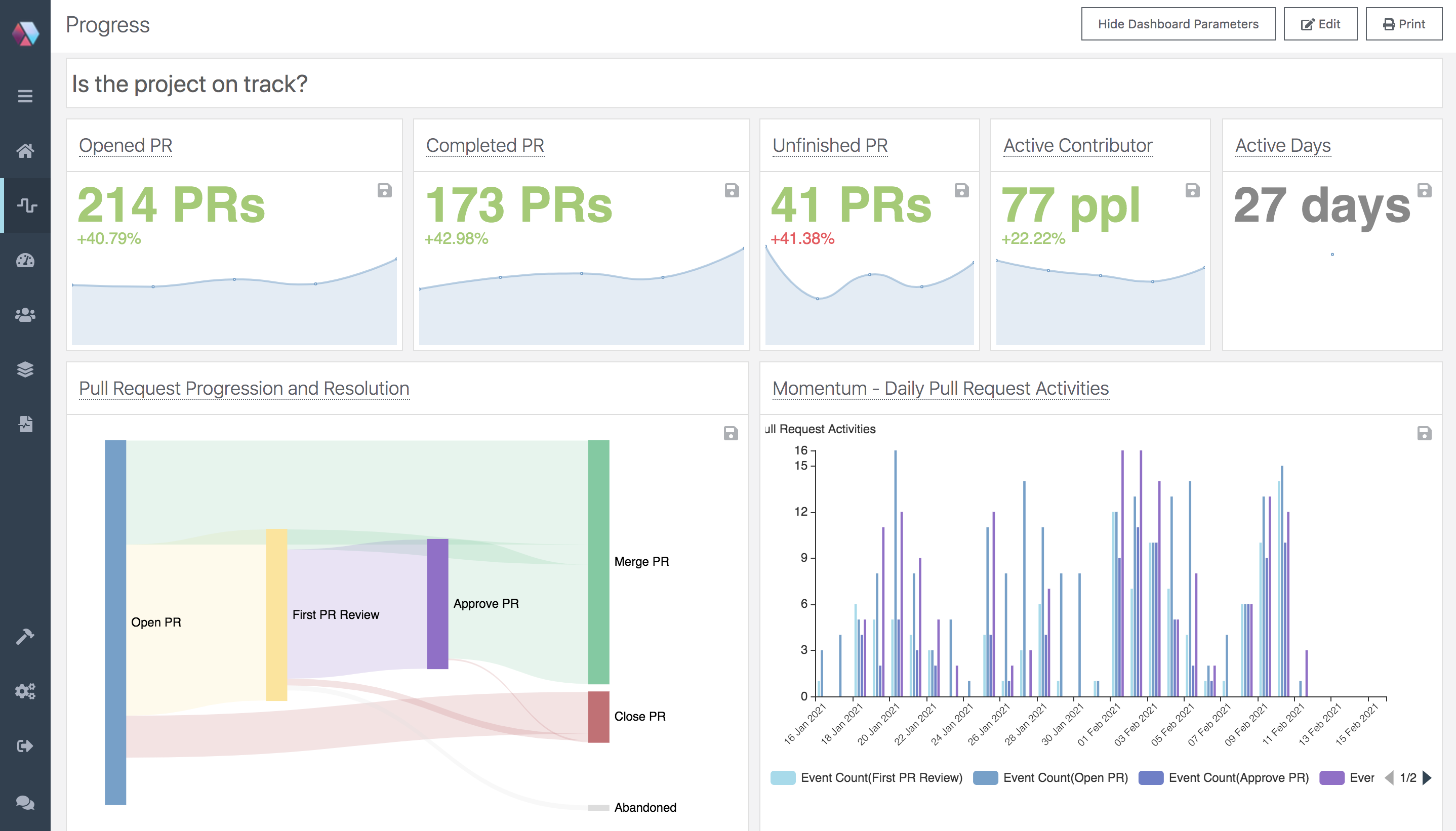Open the home page from the sidebar

coord(26,151)
